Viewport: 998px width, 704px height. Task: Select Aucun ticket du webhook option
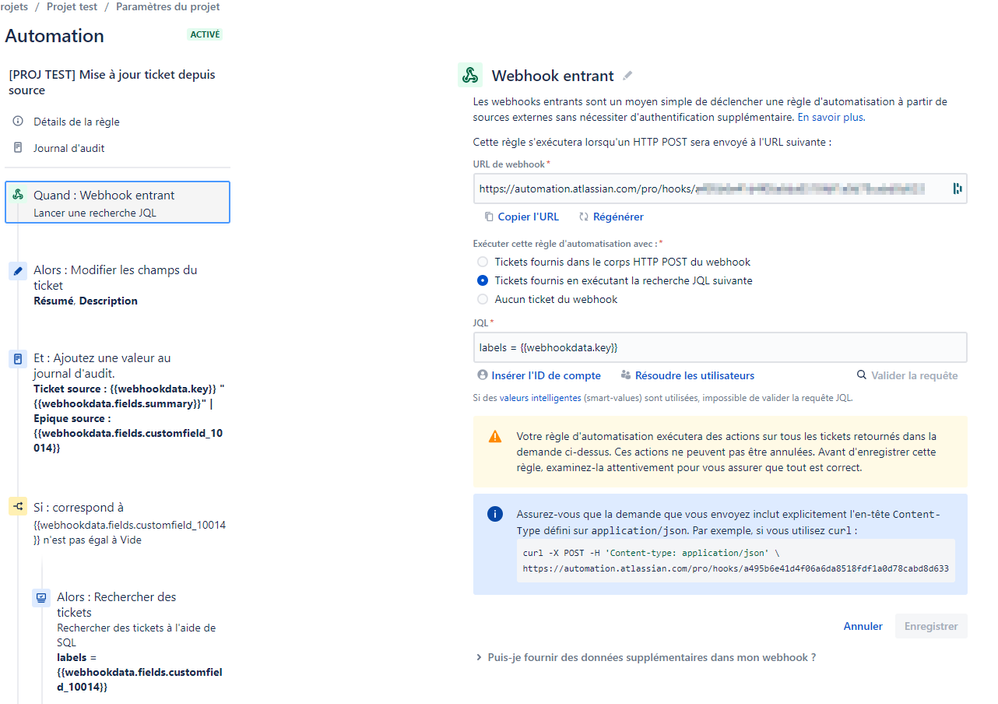pyautogui.click(x=482, y=299)
